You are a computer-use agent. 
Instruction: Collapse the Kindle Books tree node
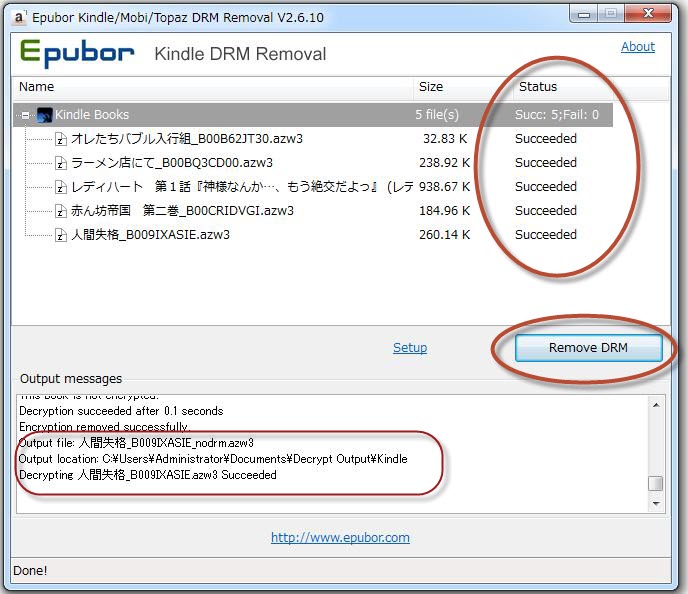25,115
